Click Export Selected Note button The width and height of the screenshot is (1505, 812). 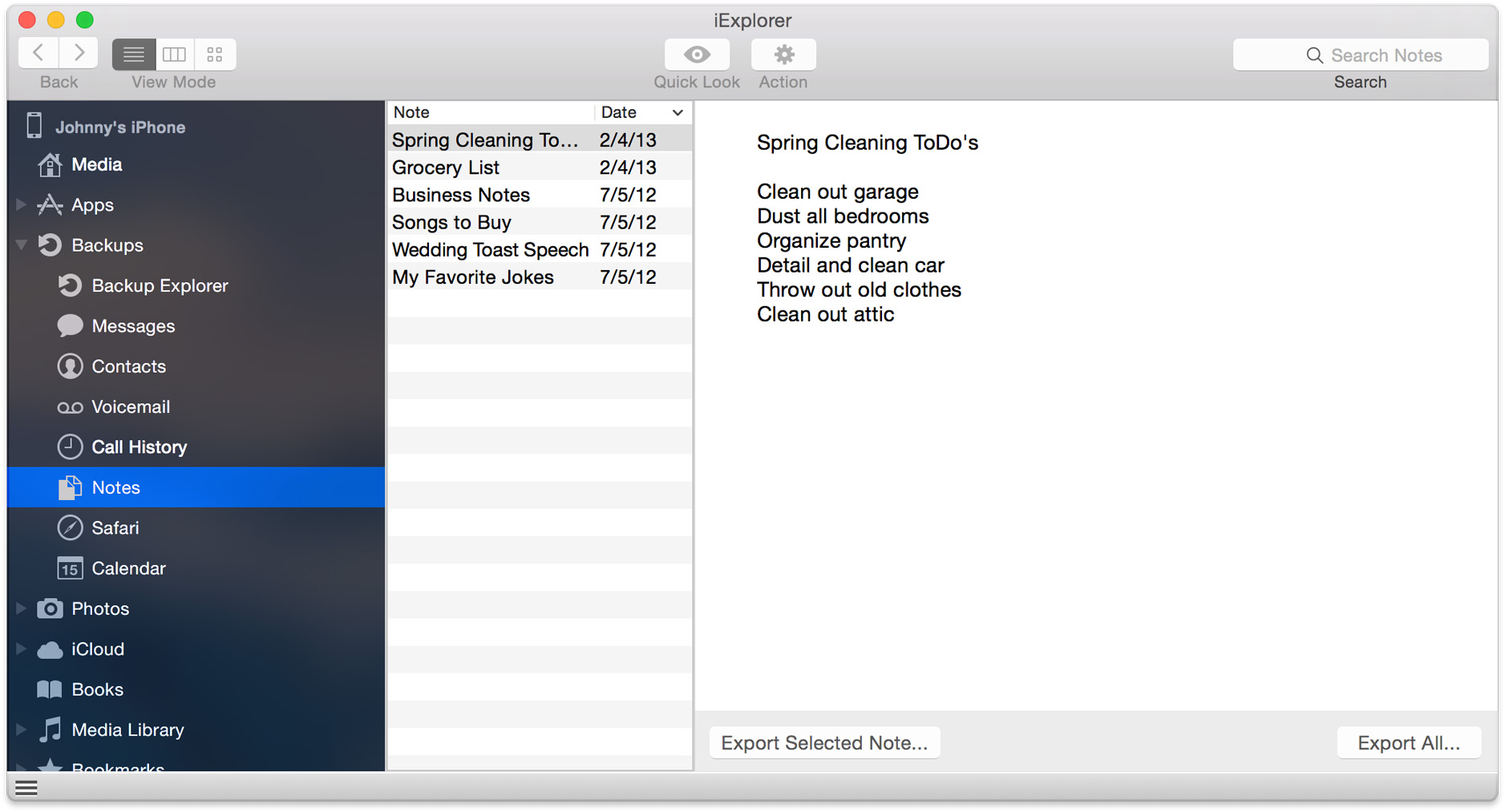[824, 743]
